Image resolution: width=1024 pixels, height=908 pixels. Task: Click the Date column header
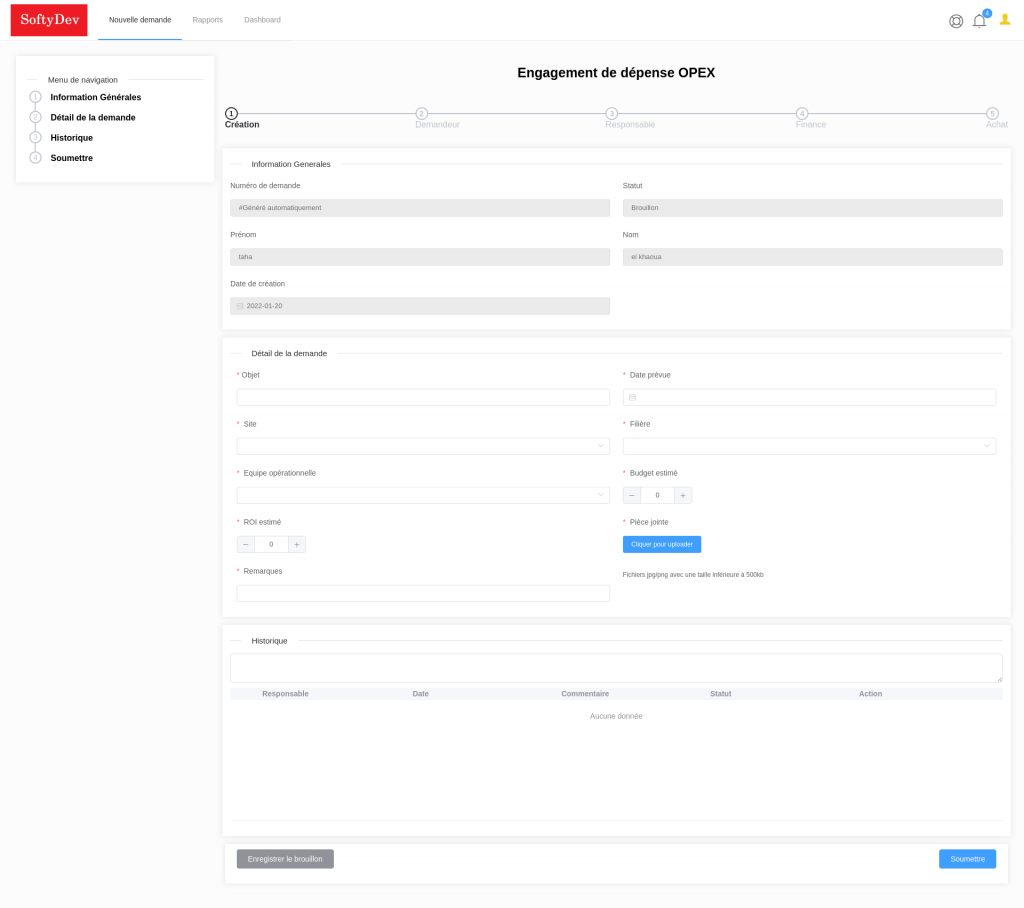421,694
